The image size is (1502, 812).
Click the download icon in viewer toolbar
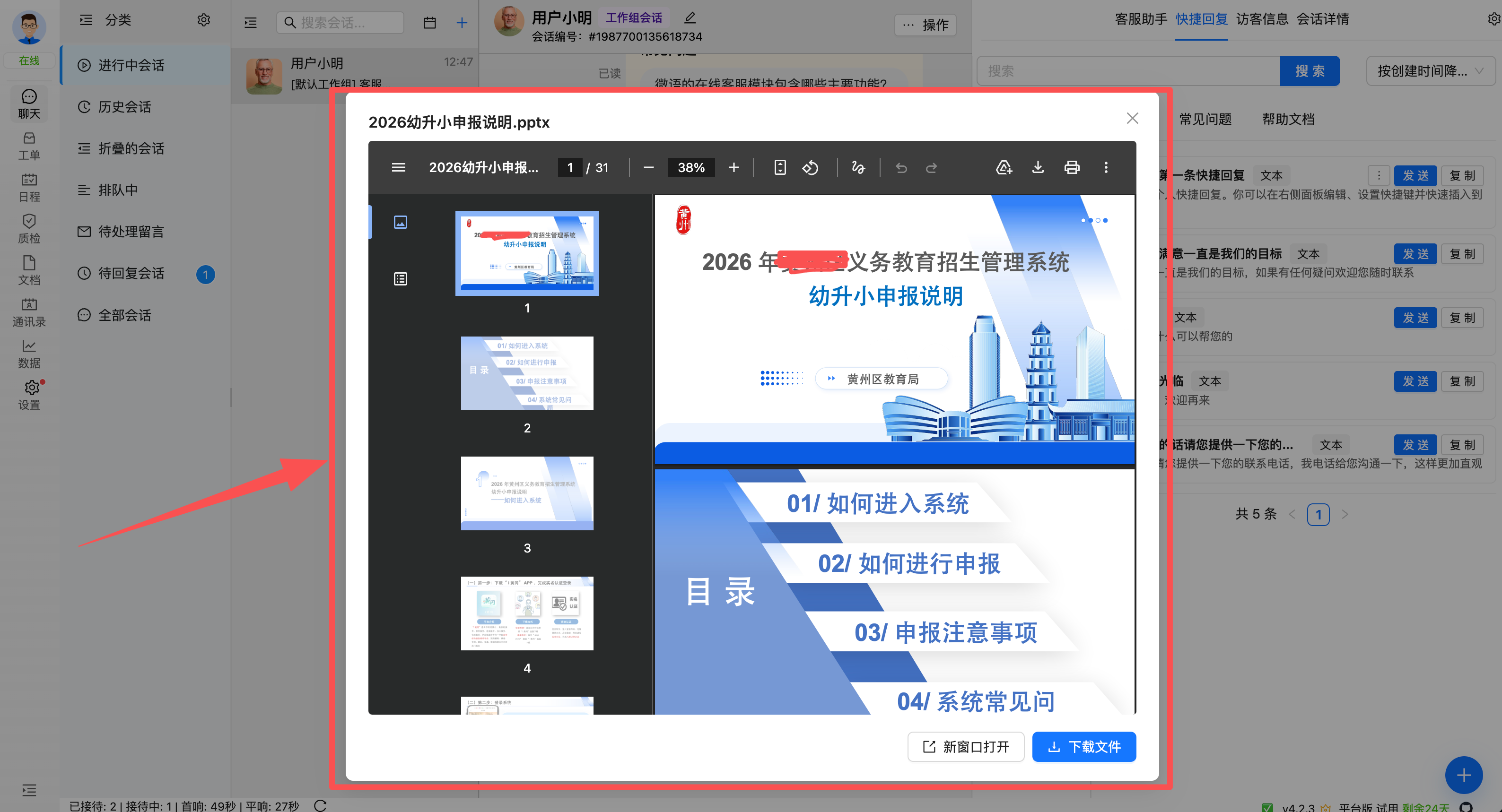tap(1038, 167)
